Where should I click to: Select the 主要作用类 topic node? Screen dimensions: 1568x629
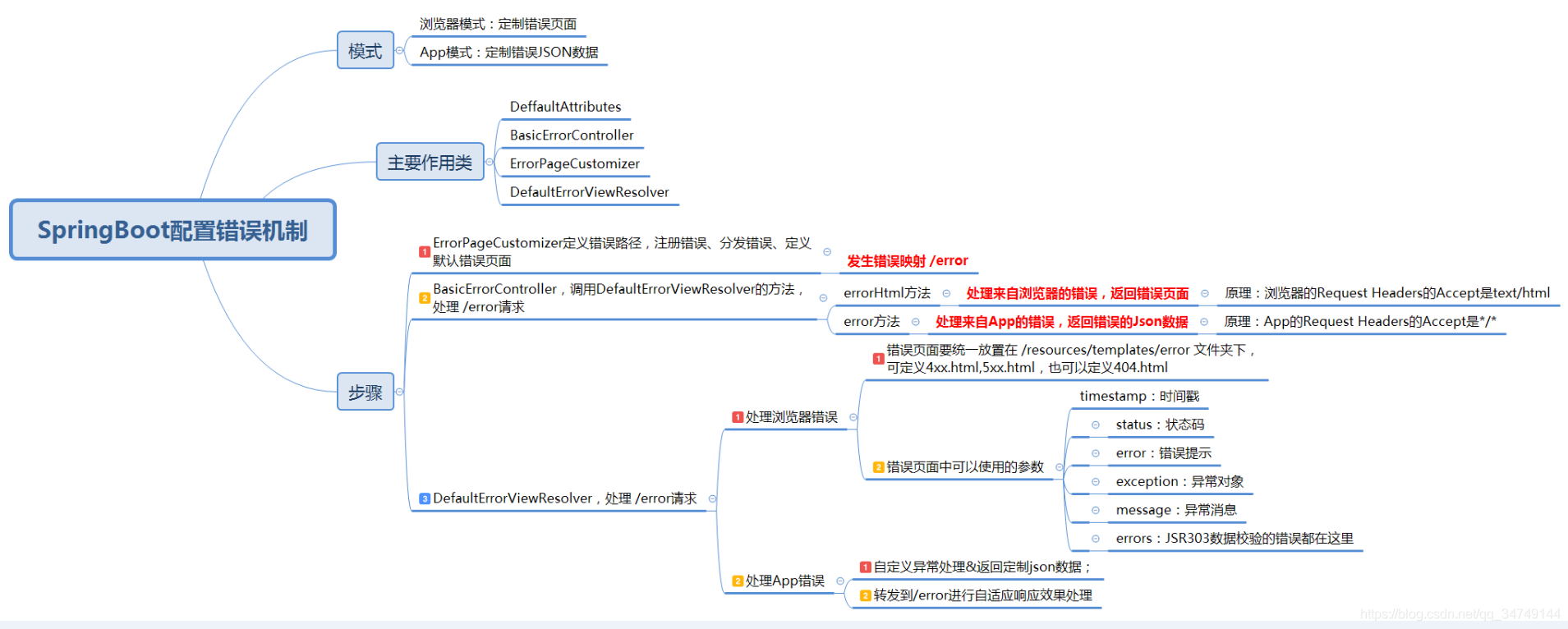[430, 163]
